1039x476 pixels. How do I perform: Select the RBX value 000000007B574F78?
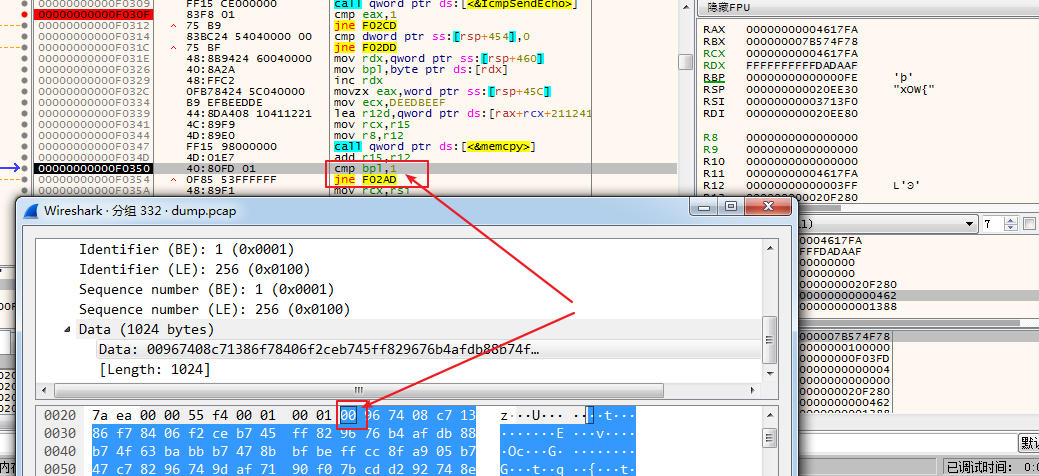coord(802,42)
